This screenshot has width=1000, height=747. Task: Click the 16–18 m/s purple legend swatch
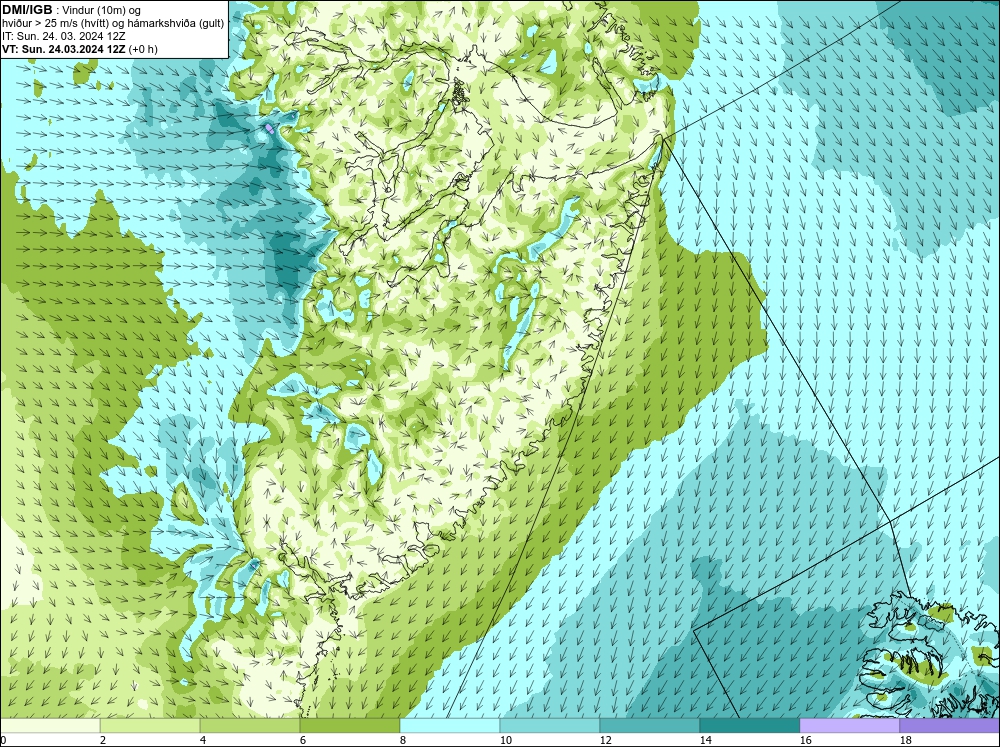click(x=849, y=726)
